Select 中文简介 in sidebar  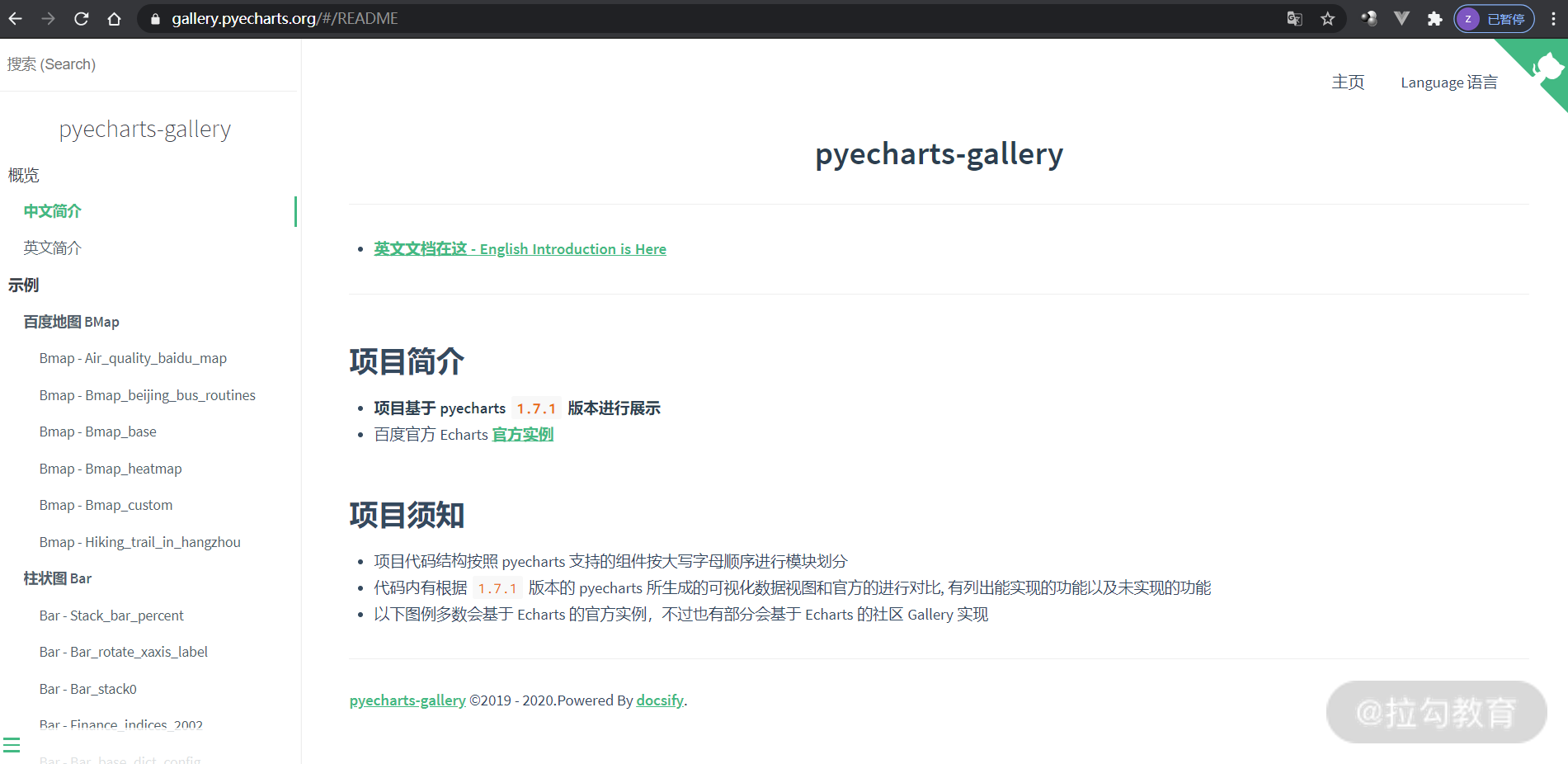click(x=53, y=211)
